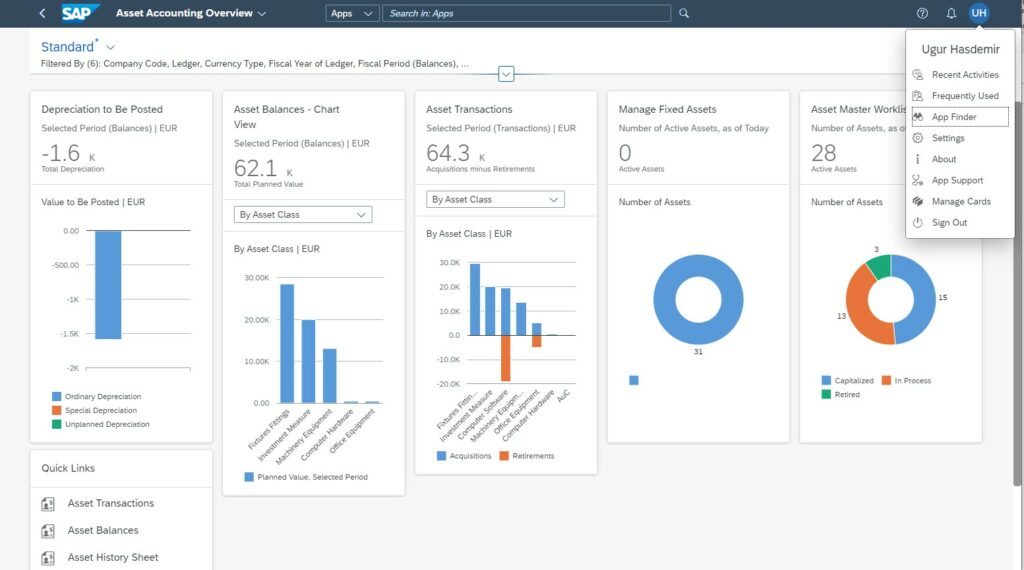Select App Finder from user menu

[954, 117]
